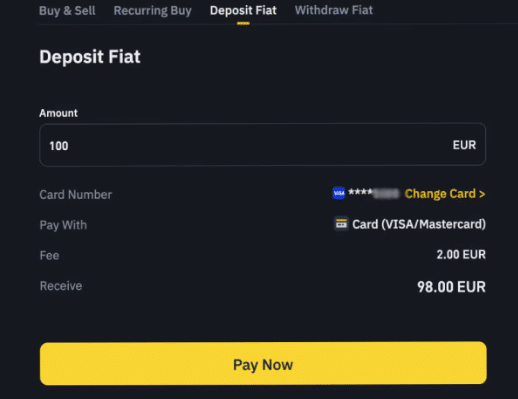Click the masked card number text
This screenshot has width=518, height=399.
pos(373,193)
